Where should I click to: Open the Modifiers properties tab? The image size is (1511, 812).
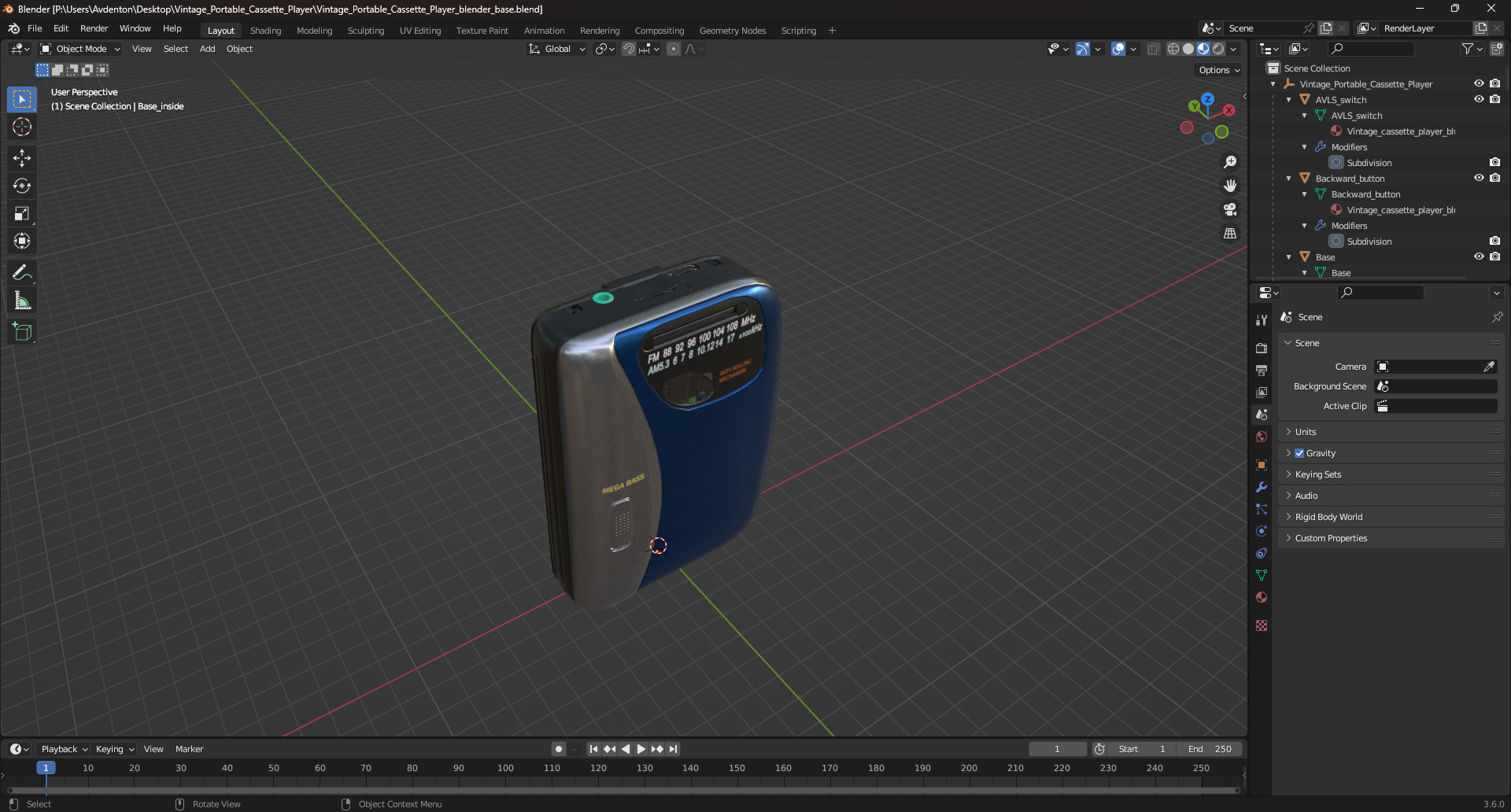point(1262,487)
